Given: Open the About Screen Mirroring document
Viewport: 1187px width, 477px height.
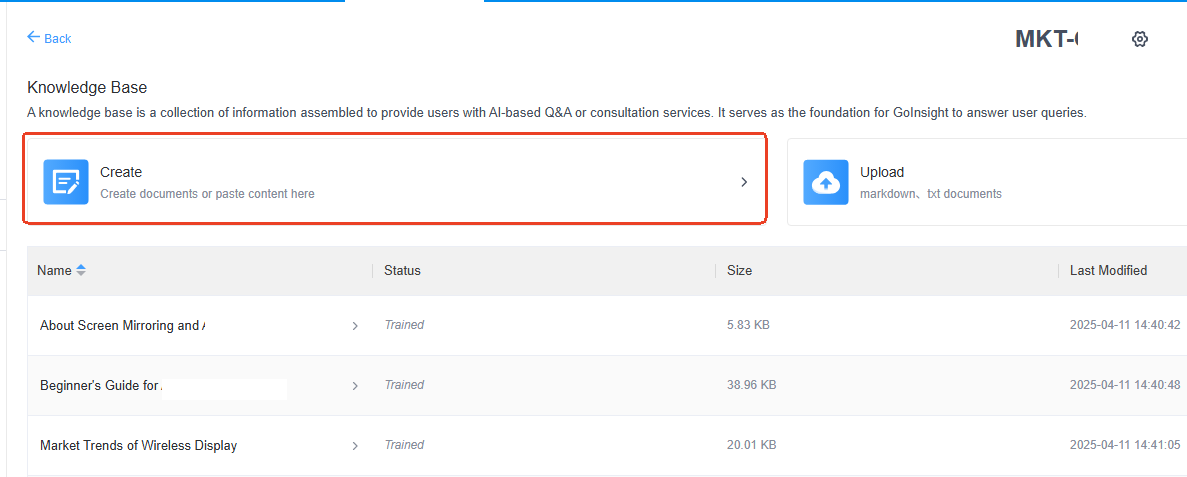Looking at the screenshot, I should point(123,326).
